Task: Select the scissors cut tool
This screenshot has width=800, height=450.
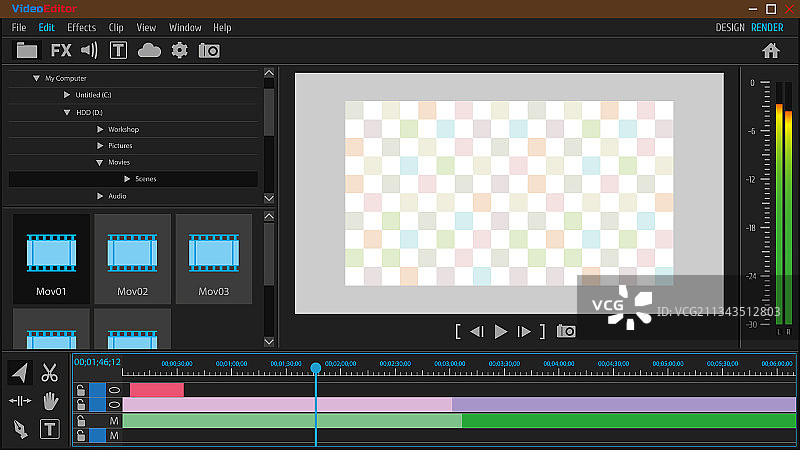Action: click(50, 373)
